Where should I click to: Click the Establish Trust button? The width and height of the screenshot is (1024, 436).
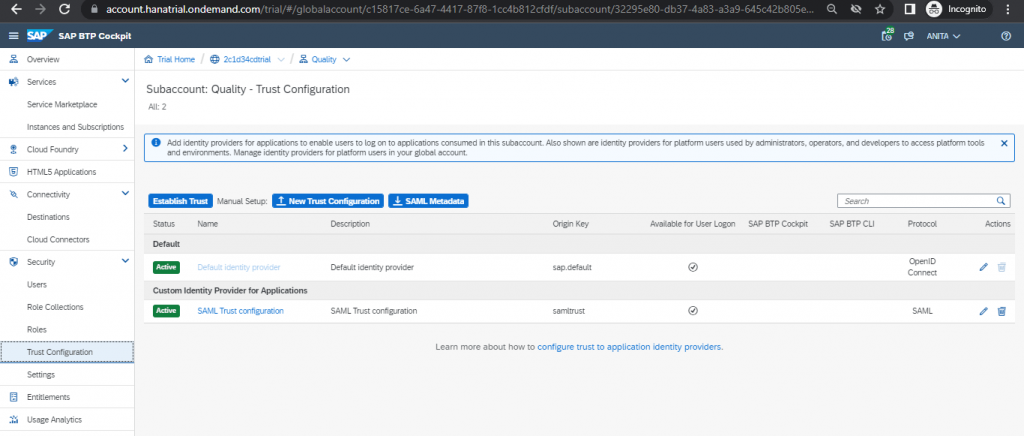point(180,201)
